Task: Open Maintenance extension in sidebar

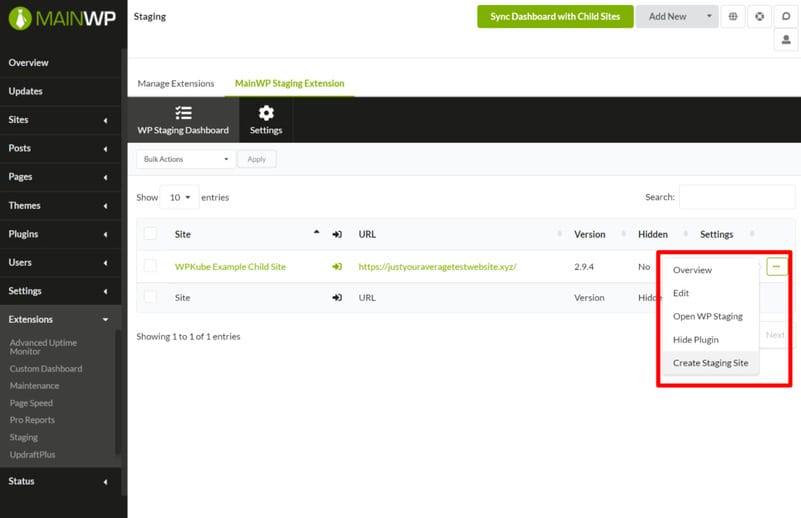Action: tap(34, 386)
